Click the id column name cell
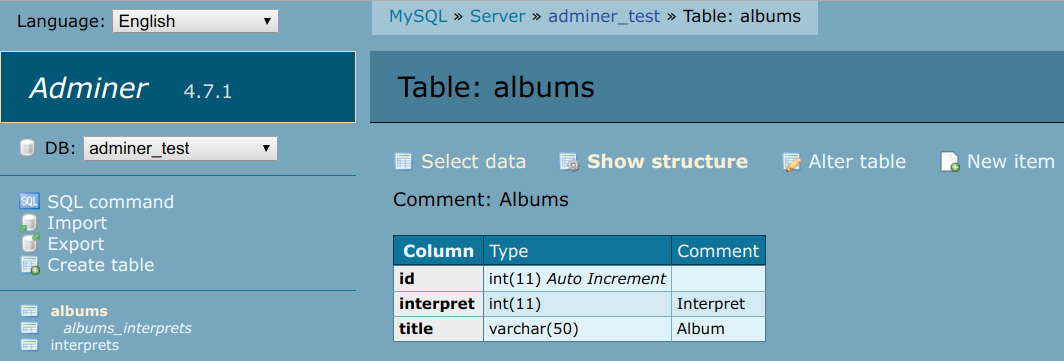 point(438,278)
